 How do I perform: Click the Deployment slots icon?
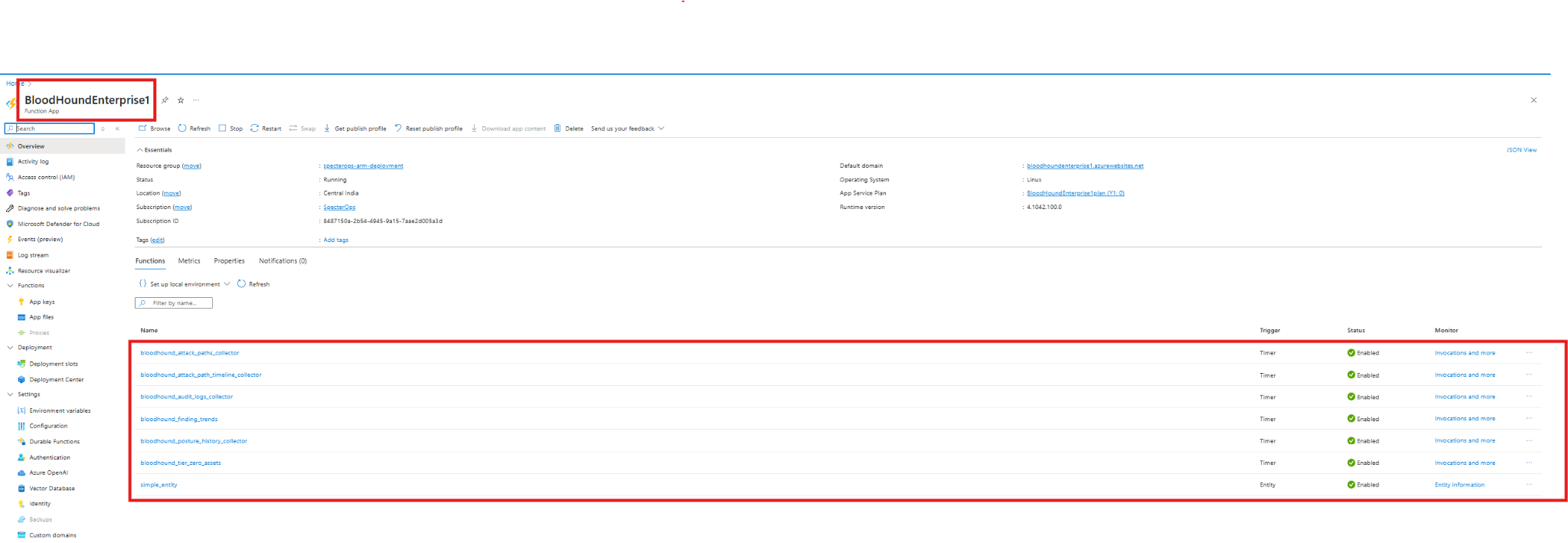21,364
